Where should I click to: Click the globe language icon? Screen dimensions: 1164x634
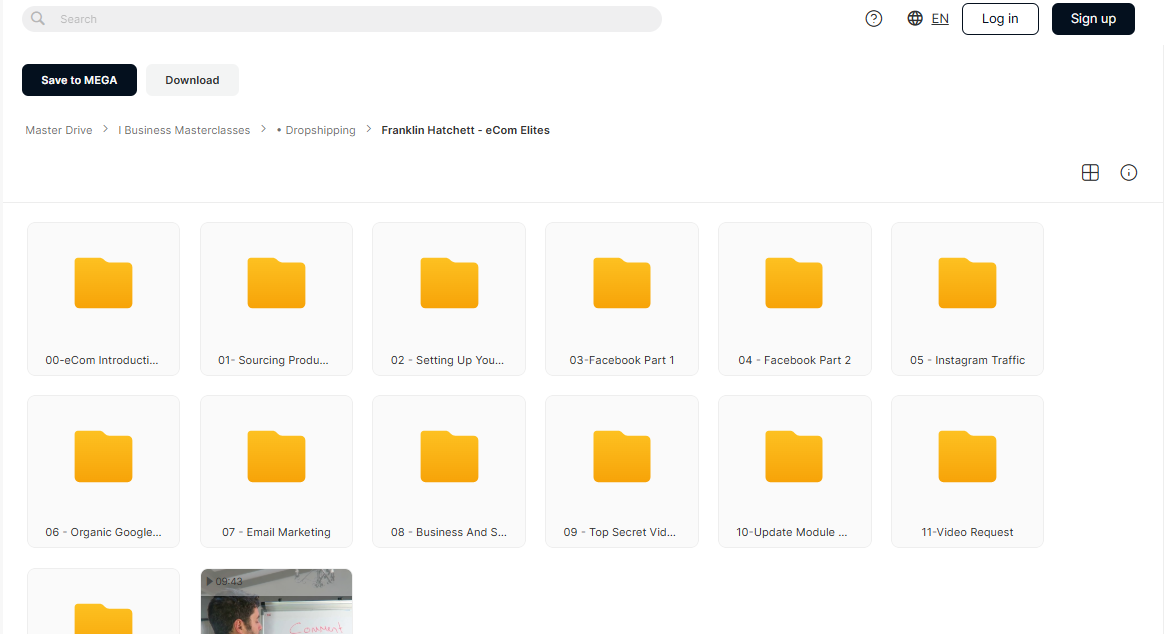coord(915,19)
